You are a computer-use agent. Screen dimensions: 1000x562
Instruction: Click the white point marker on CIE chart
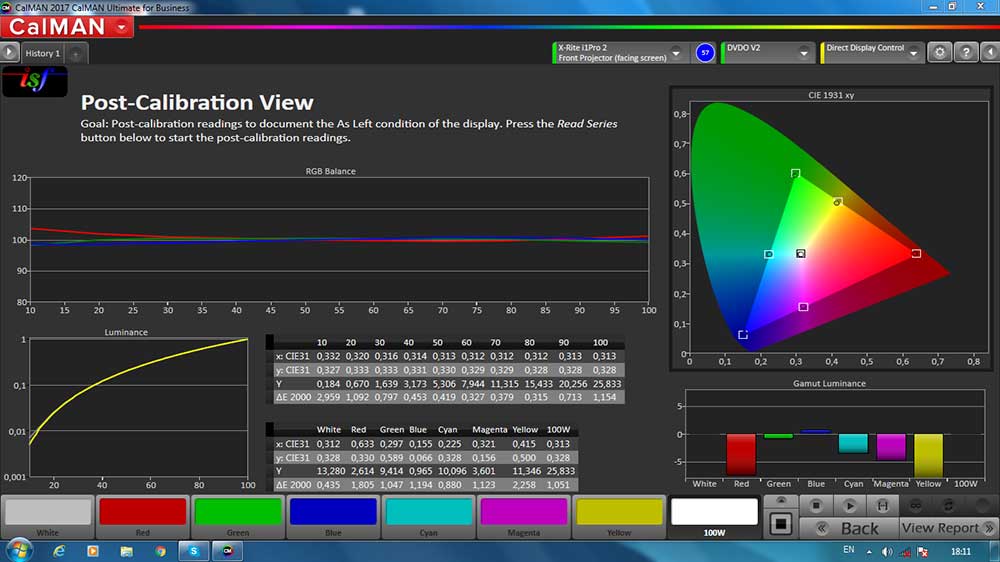pyautogui.click(x=800, y=254)
